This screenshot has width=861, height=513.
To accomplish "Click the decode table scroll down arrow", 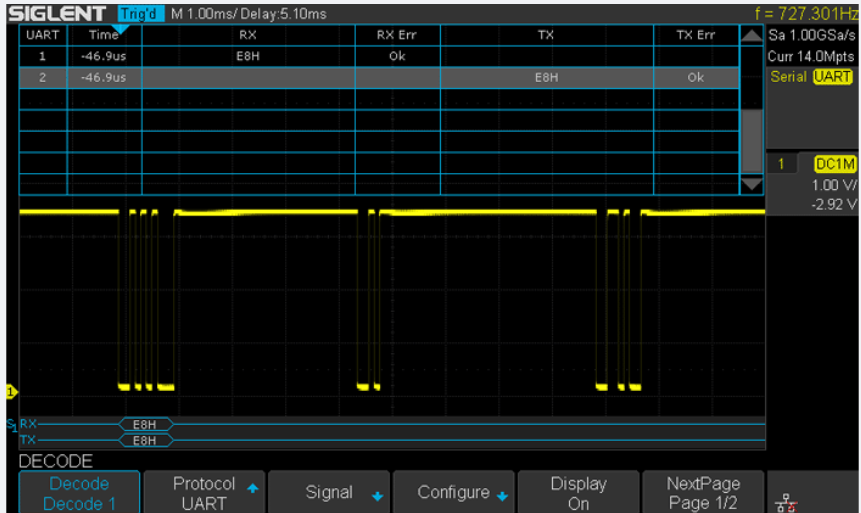I will click(x=751, y=184).
